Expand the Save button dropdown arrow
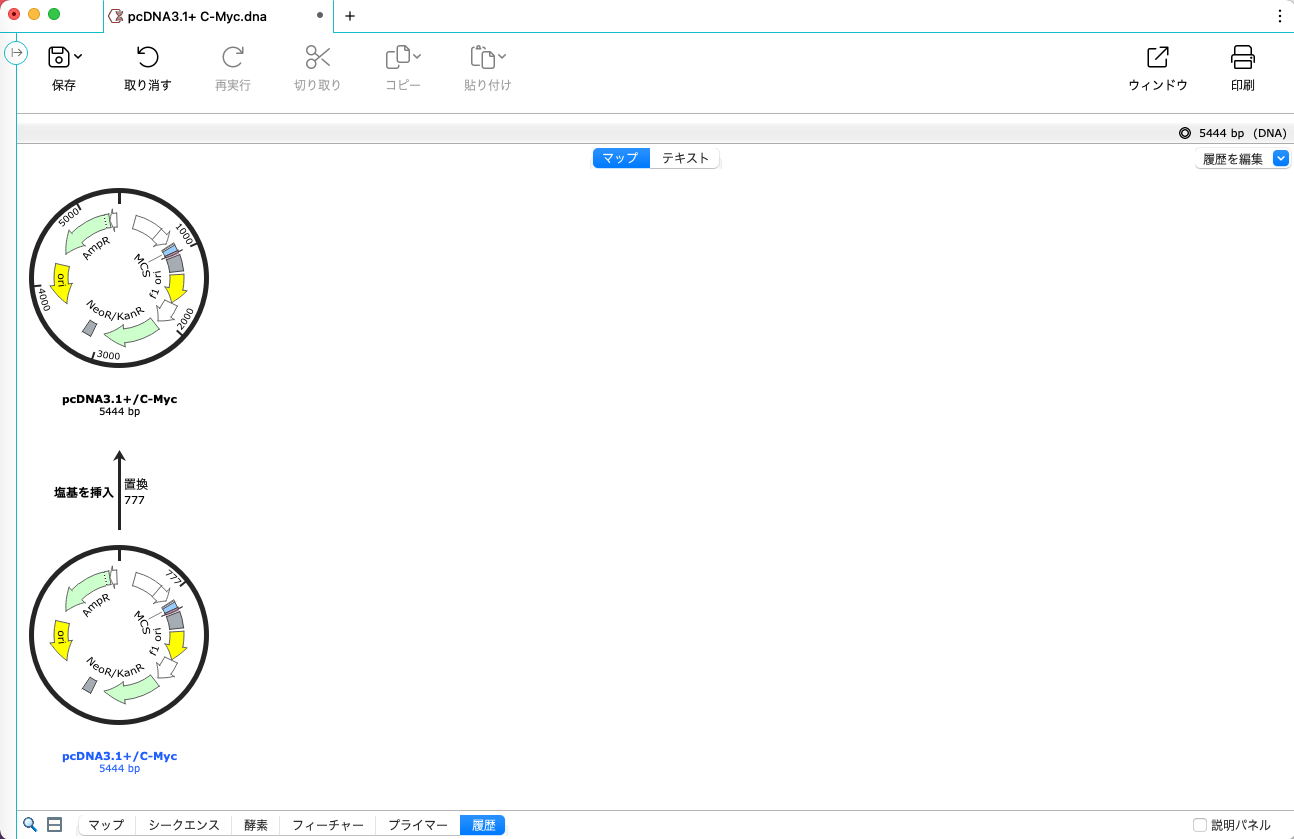Image resolution: width=1294 pixels, height=839 pixels. (x=78, y=57)
